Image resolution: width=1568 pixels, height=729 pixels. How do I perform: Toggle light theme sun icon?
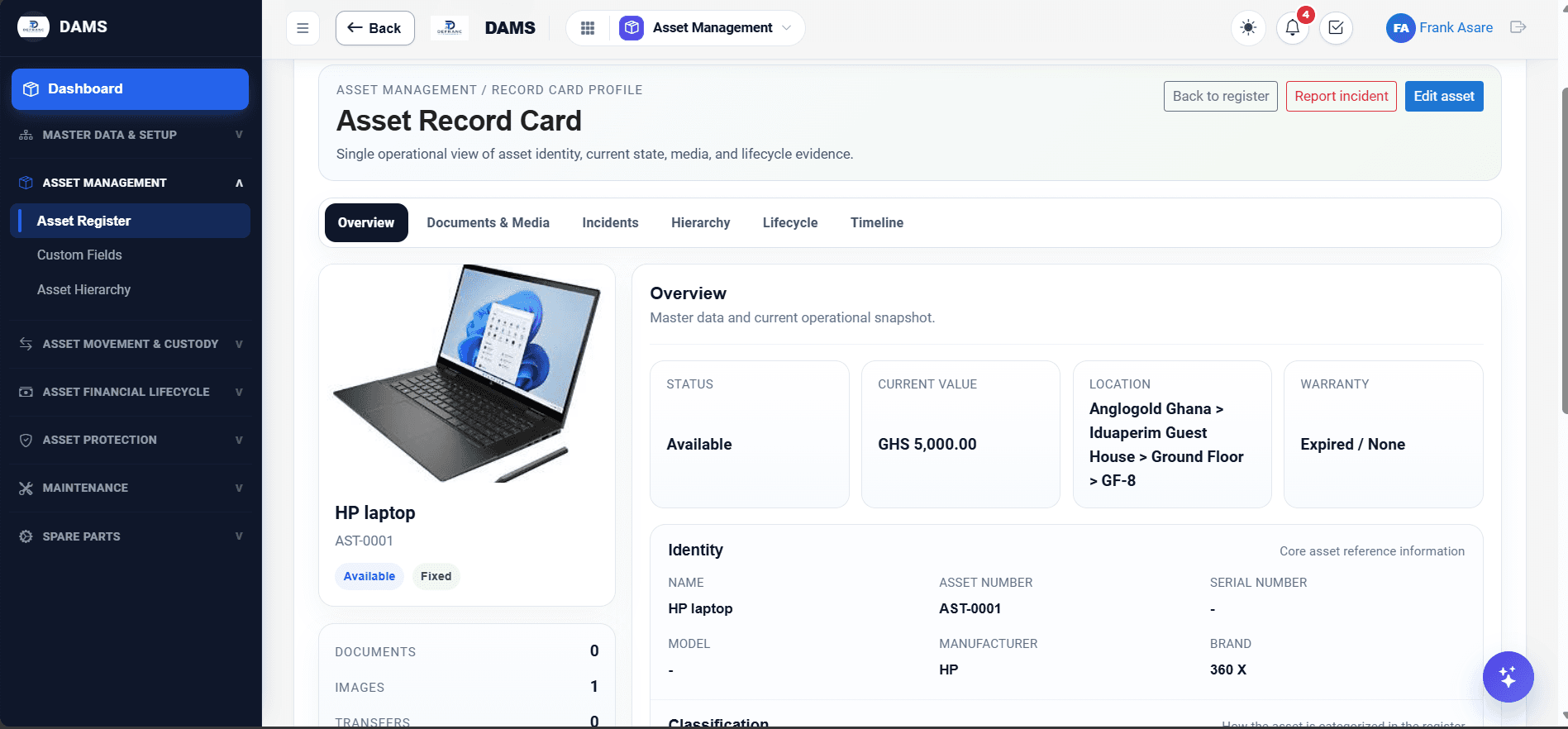pyautogui.click(x=1248, y=28)
